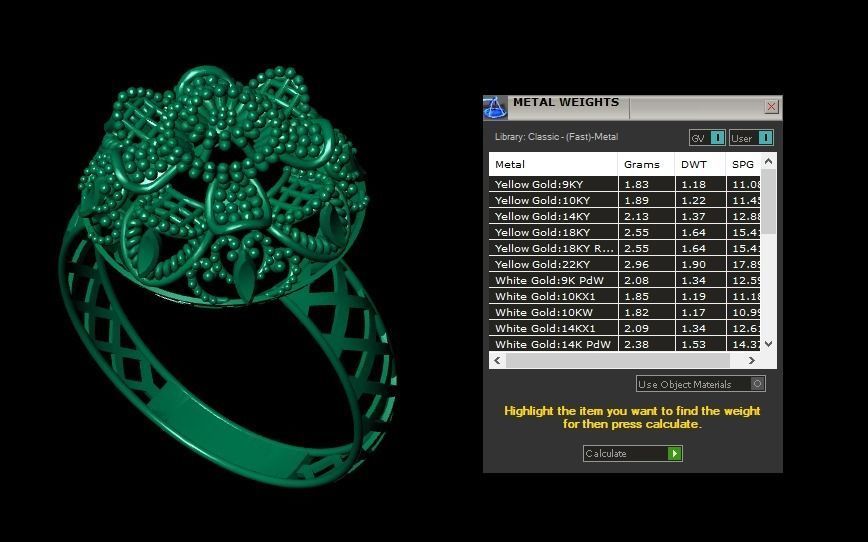
Task: Click the 1.53 DWT value
Action: pyautogui.click(x=693, y=344)
